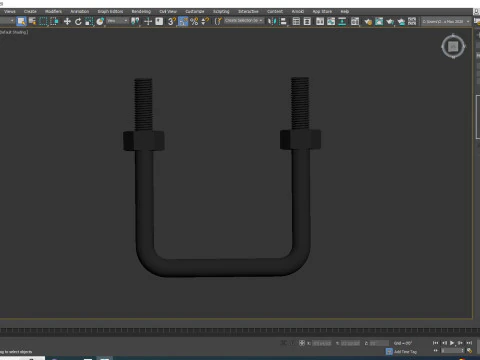Image resolution: width=480 pixels, height=360 pixels.
Task: Go to Next Frame
Action: 461,343
